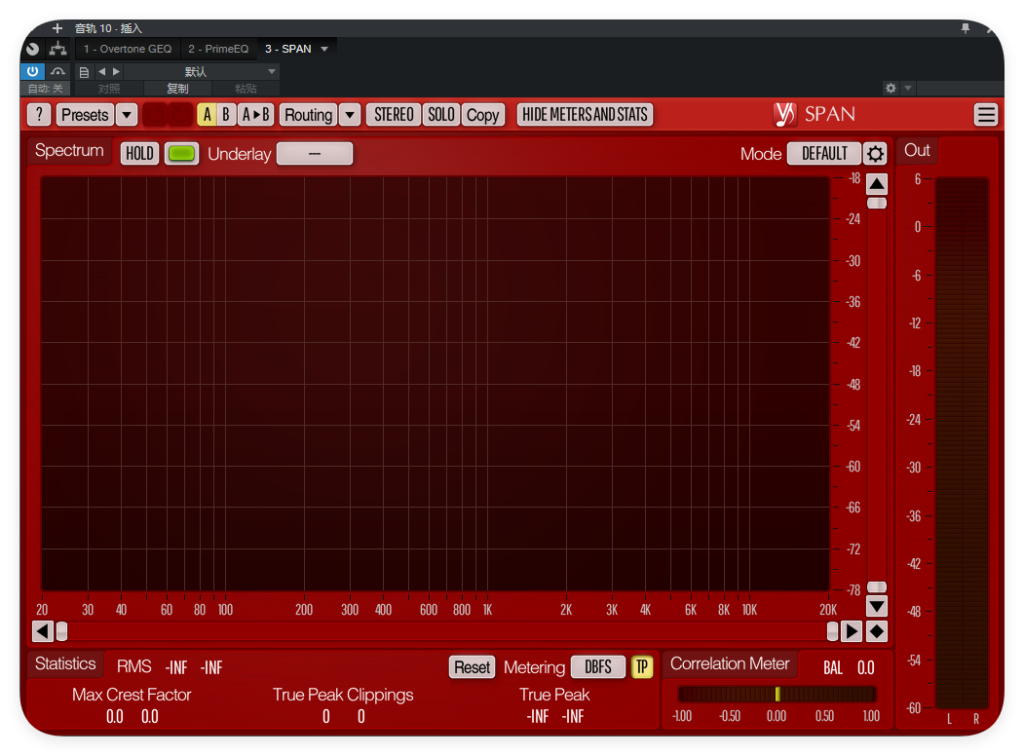The height and width of the screenshot is (756, 1024).
Task: Expand the arrow next to Routing
Action: coord(350,115)
